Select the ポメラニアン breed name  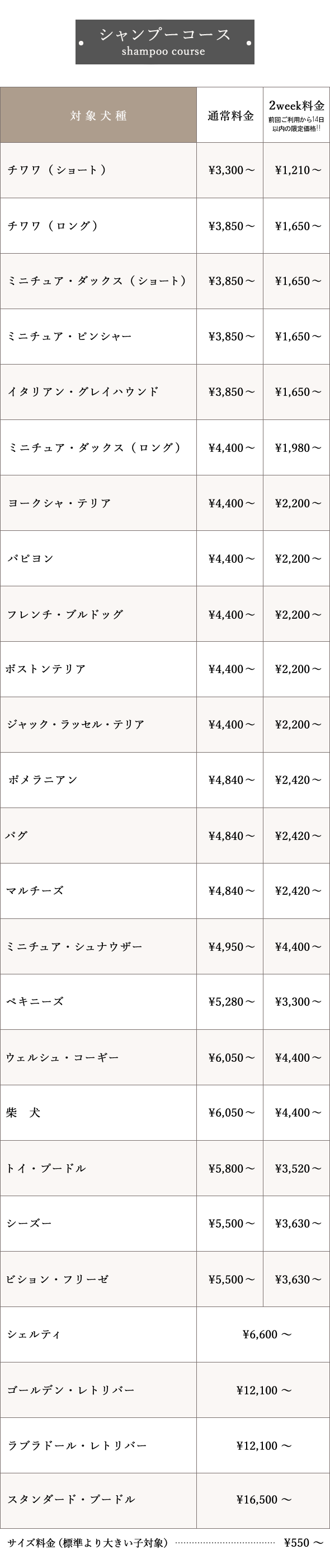43,780
